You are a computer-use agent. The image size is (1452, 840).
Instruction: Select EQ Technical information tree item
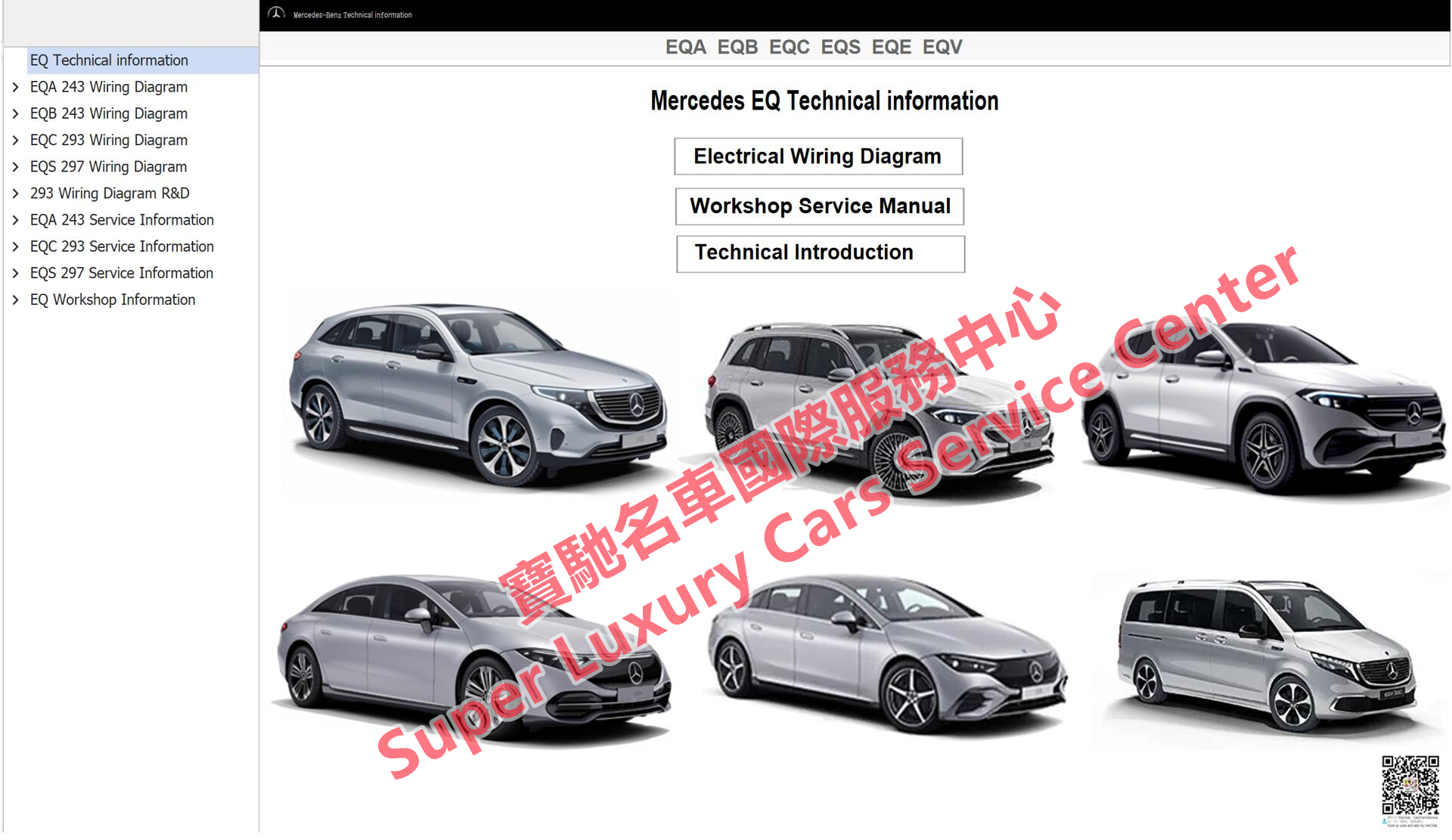143,60
